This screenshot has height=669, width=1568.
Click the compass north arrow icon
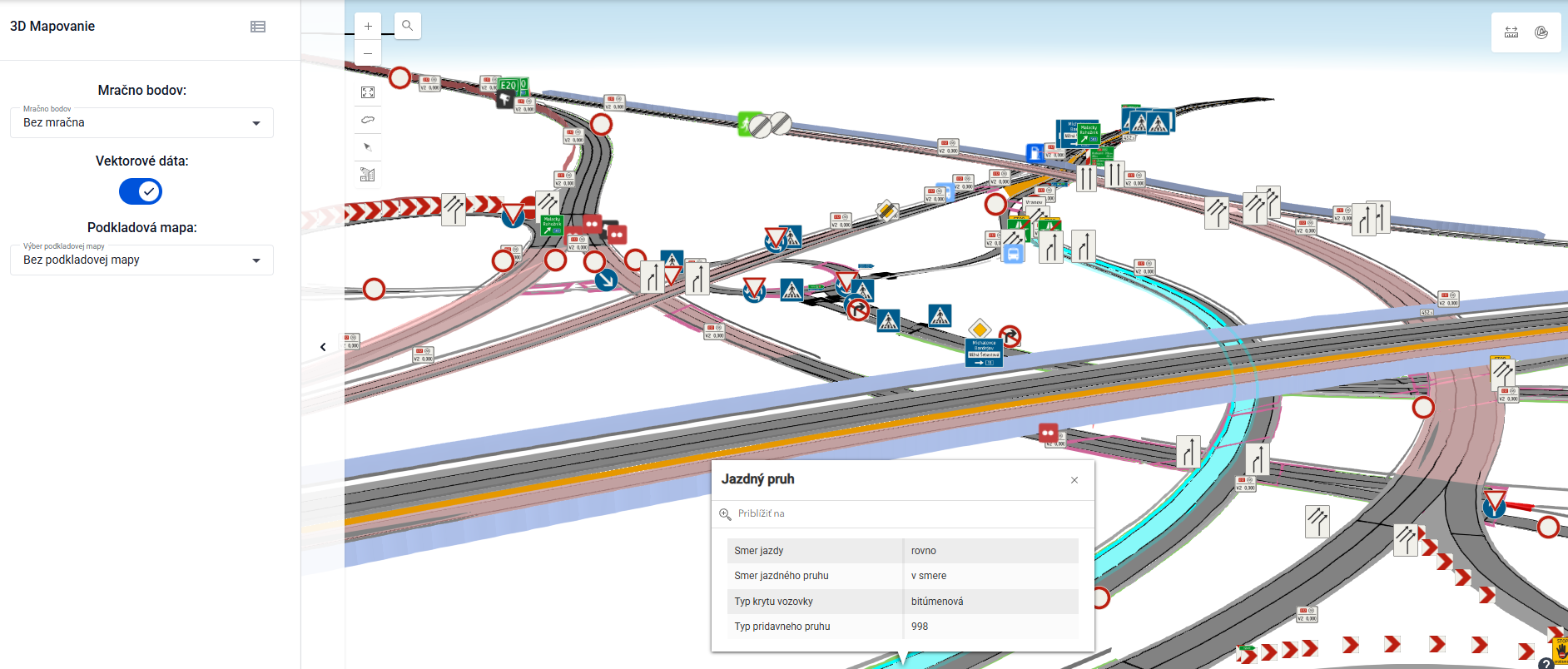[x=368, y=147]
